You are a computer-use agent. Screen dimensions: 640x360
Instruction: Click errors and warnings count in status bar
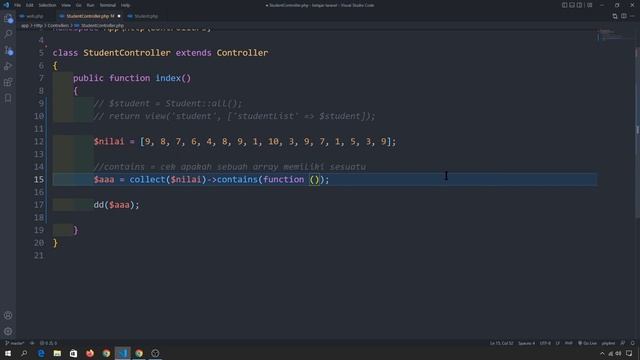coord(49,343)
